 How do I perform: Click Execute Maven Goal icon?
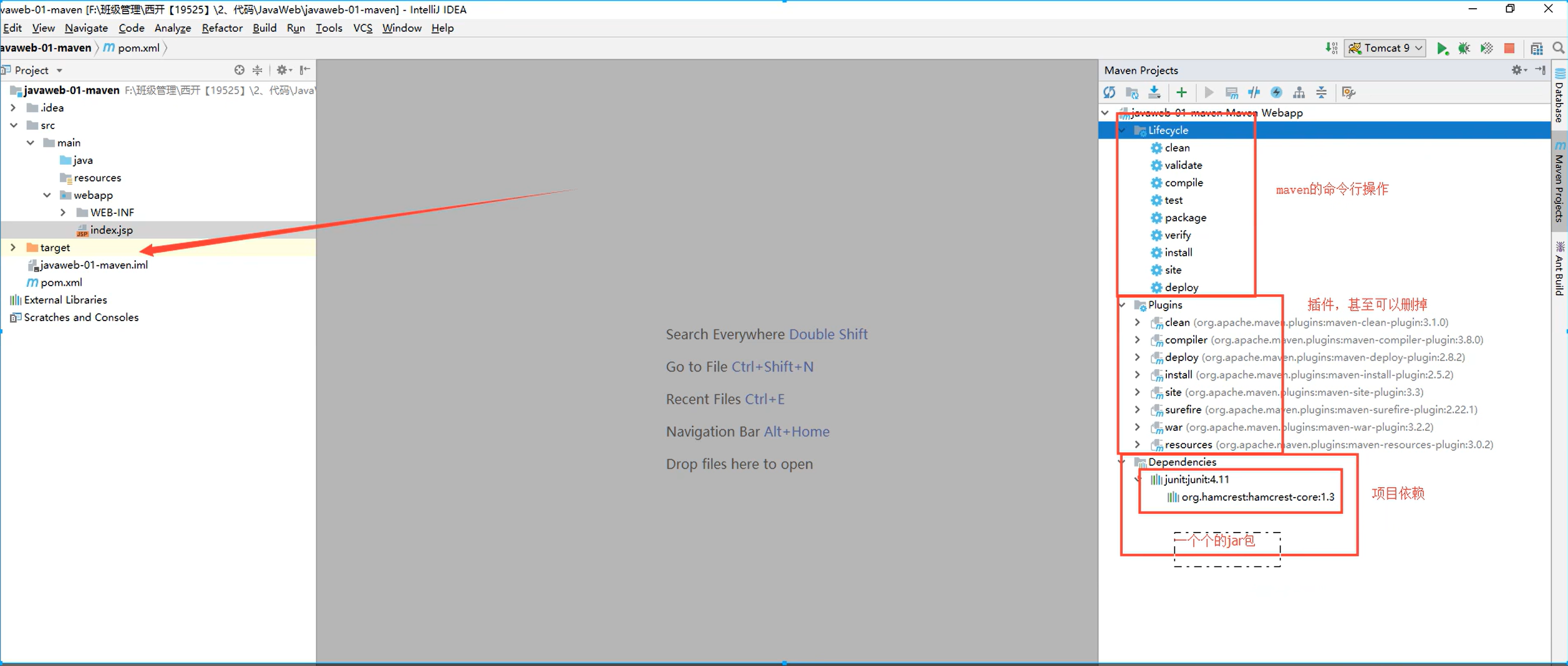(x=1231, y=92)
